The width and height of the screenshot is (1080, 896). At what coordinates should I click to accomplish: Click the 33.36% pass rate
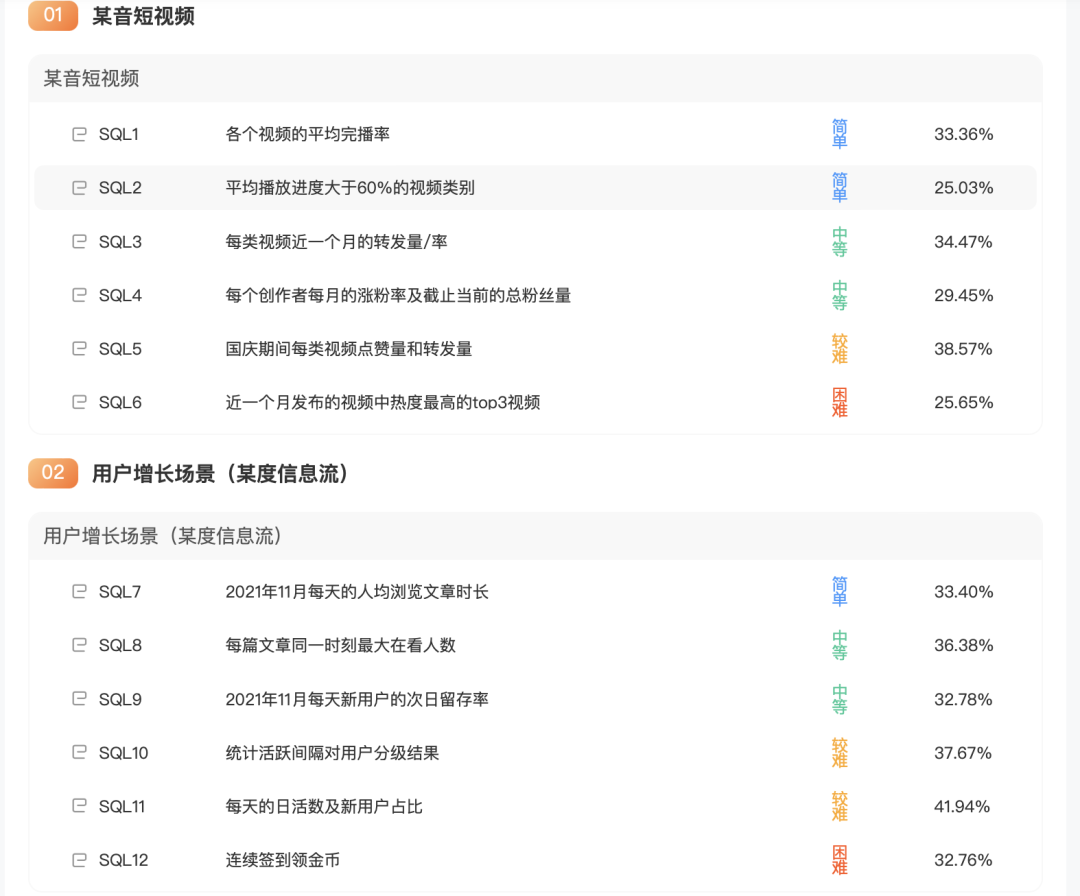pos(964,134)
